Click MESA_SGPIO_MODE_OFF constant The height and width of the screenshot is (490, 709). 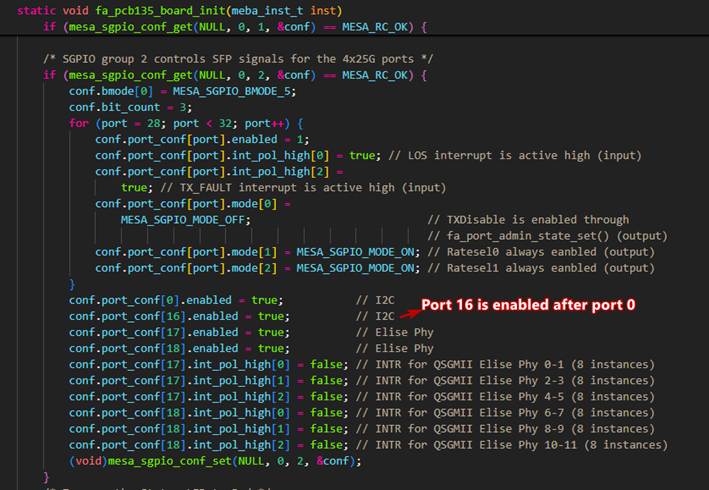pos(185,220)
